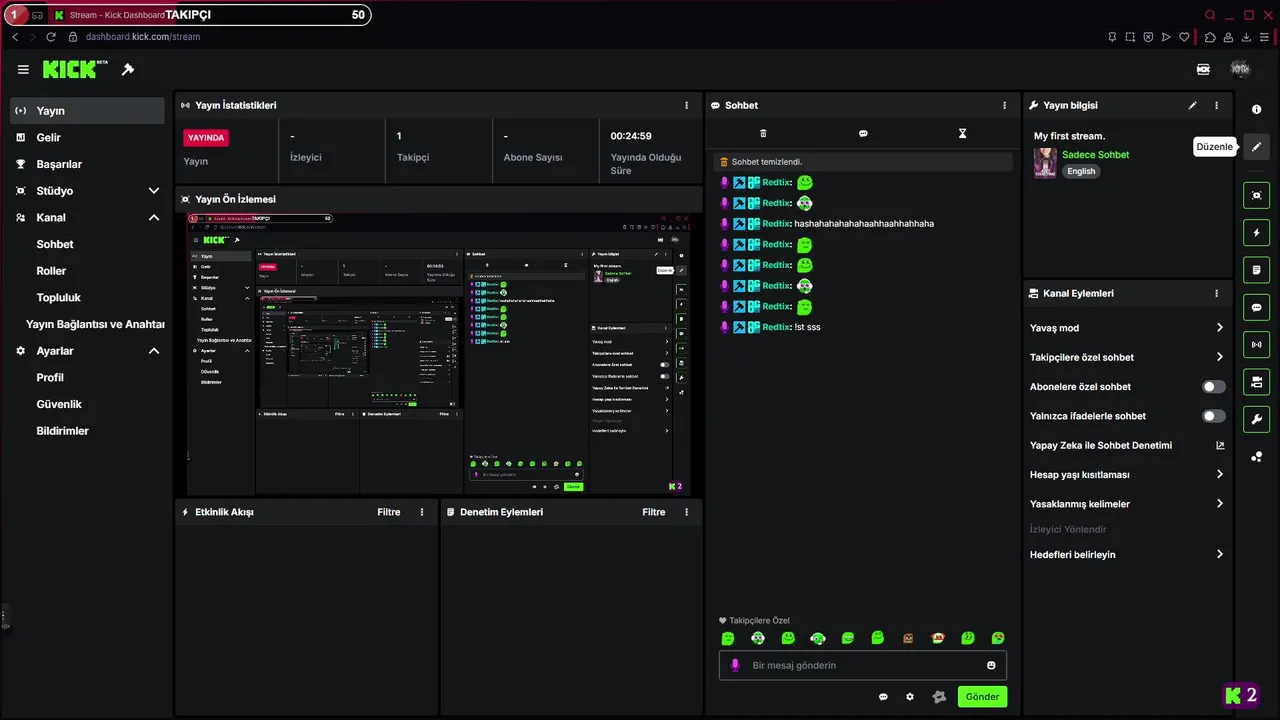Open Denetim Eylemleri three-dot menu

pyautogui.click(x=686, y=512)
